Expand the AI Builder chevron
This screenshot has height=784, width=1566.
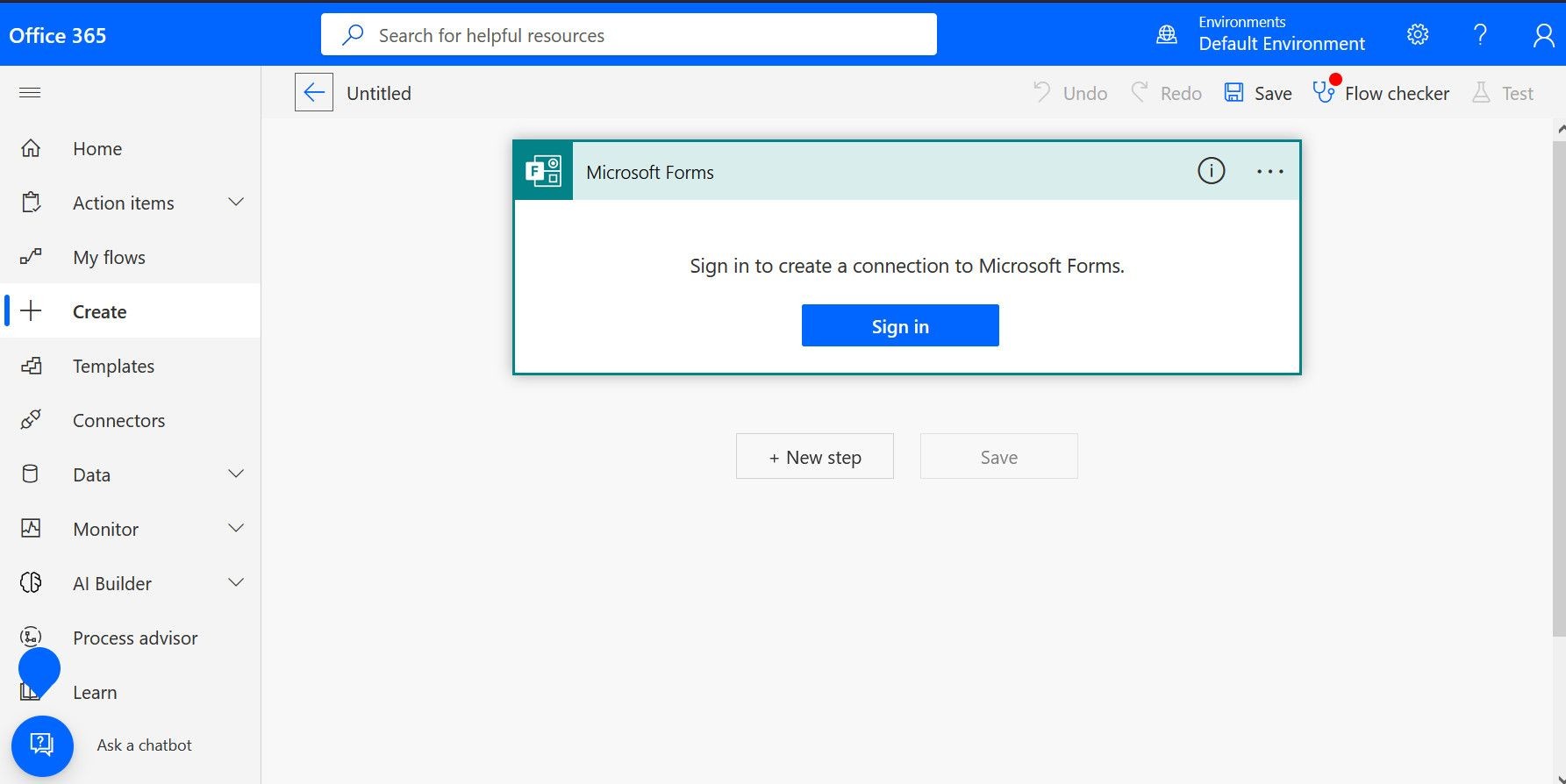click(236, 583)
